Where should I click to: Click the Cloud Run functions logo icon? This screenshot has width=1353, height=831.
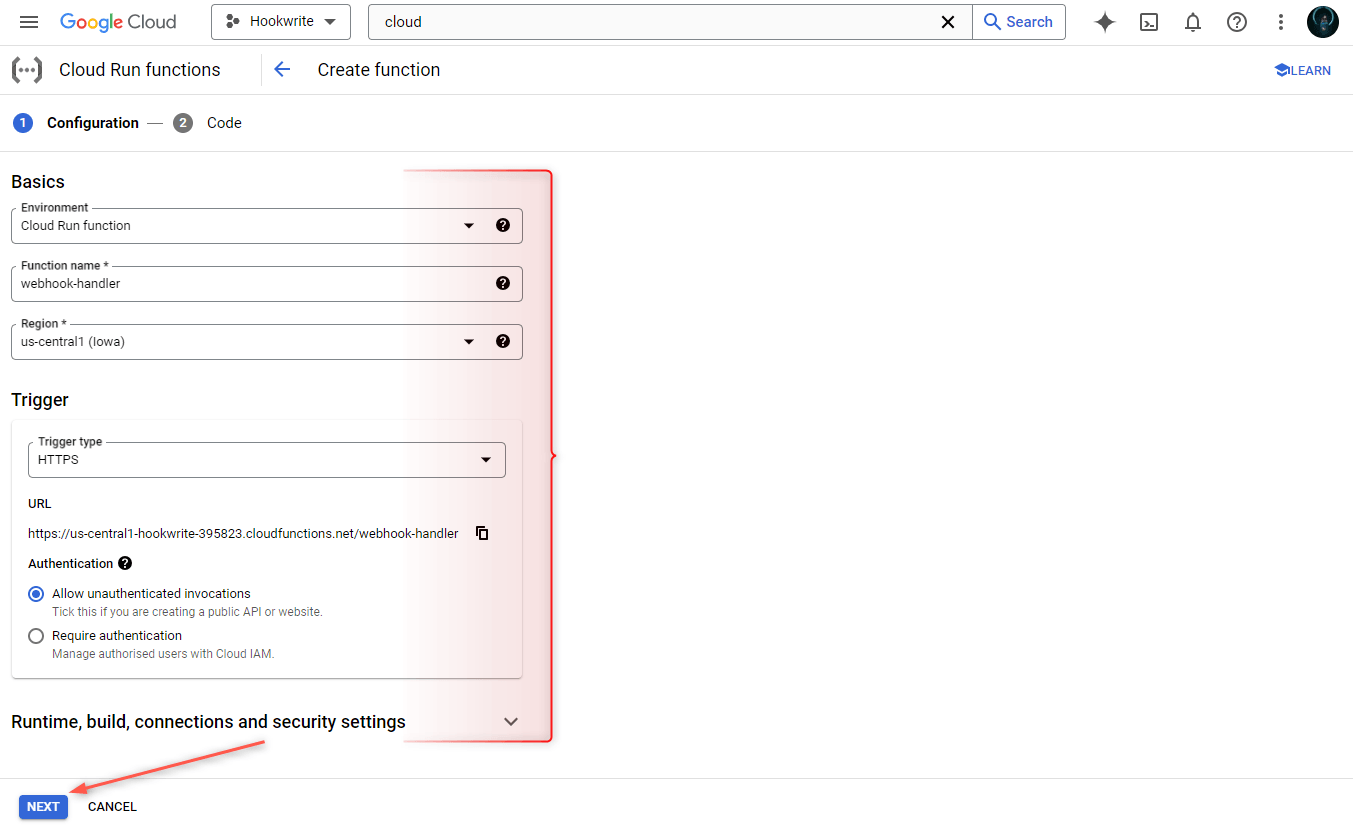click(26, 69)
